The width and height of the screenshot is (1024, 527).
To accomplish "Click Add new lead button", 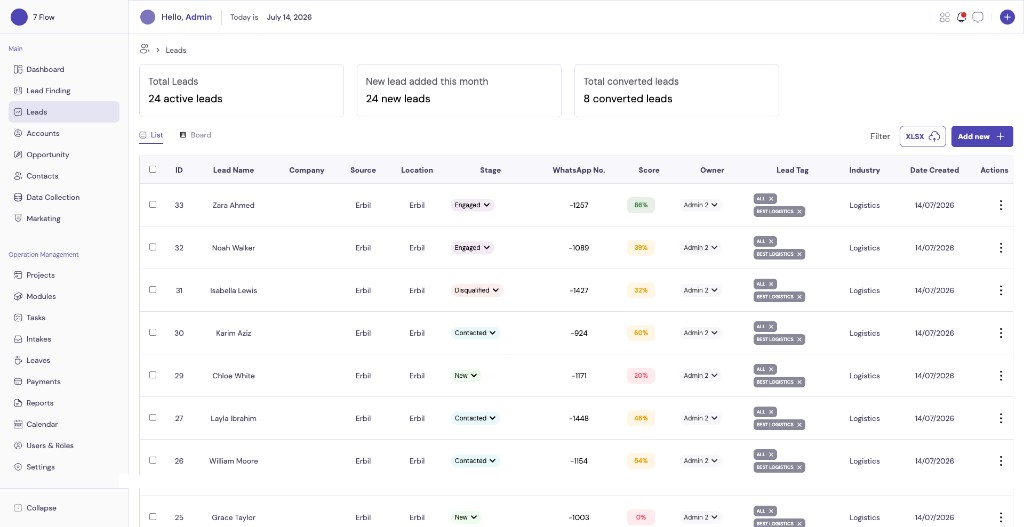I will (x=982, y=136).
